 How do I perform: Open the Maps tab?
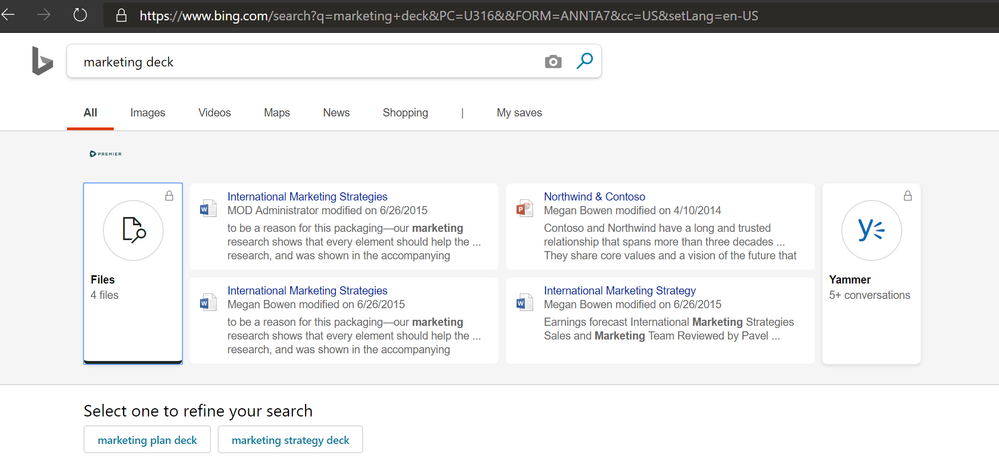click(277, 113)
